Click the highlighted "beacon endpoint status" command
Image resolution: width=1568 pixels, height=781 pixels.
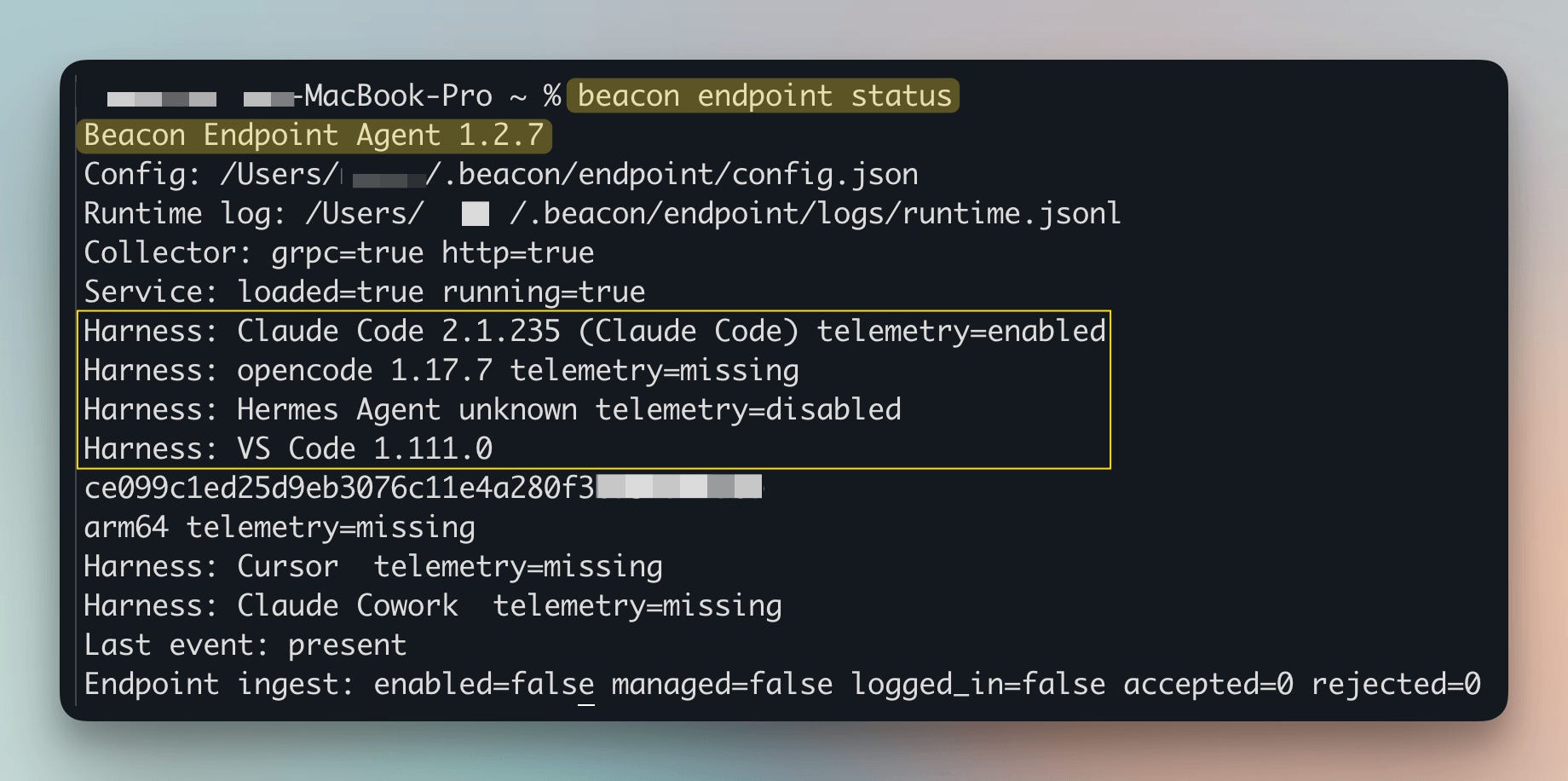tap(763, 95)
